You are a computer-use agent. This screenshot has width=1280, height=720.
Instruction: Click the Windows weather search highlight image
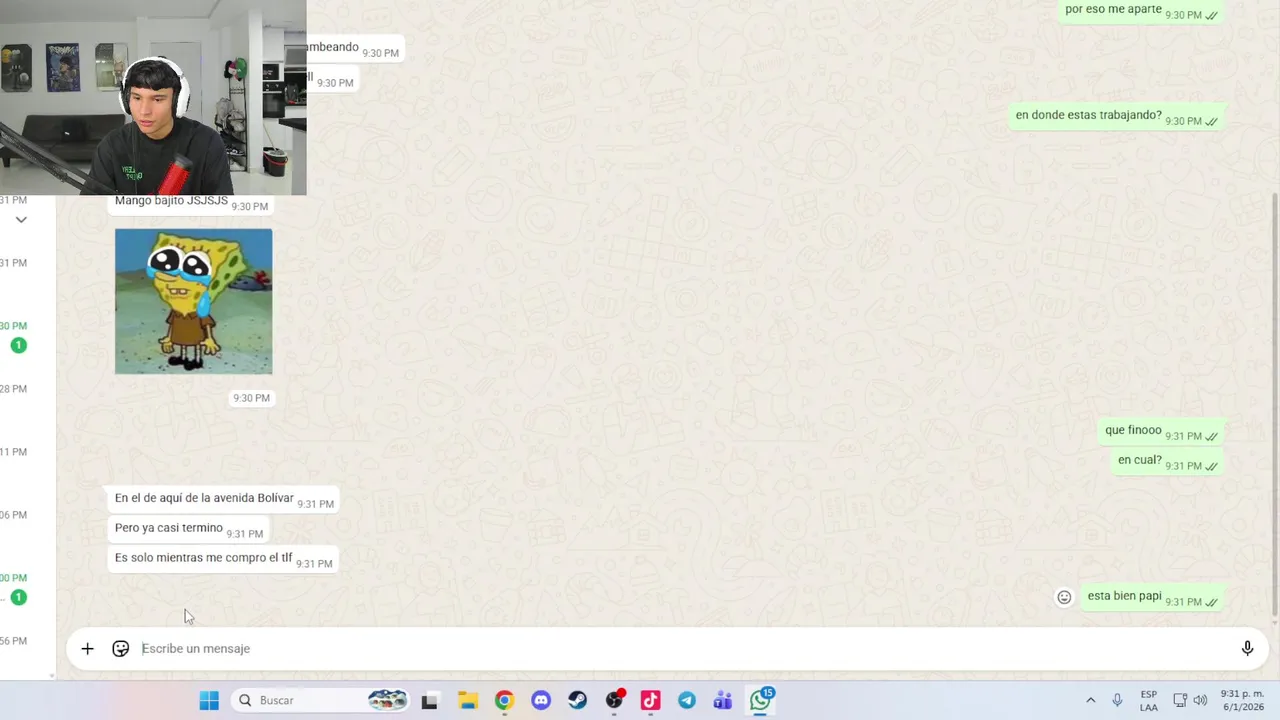[x=387, y=701]
